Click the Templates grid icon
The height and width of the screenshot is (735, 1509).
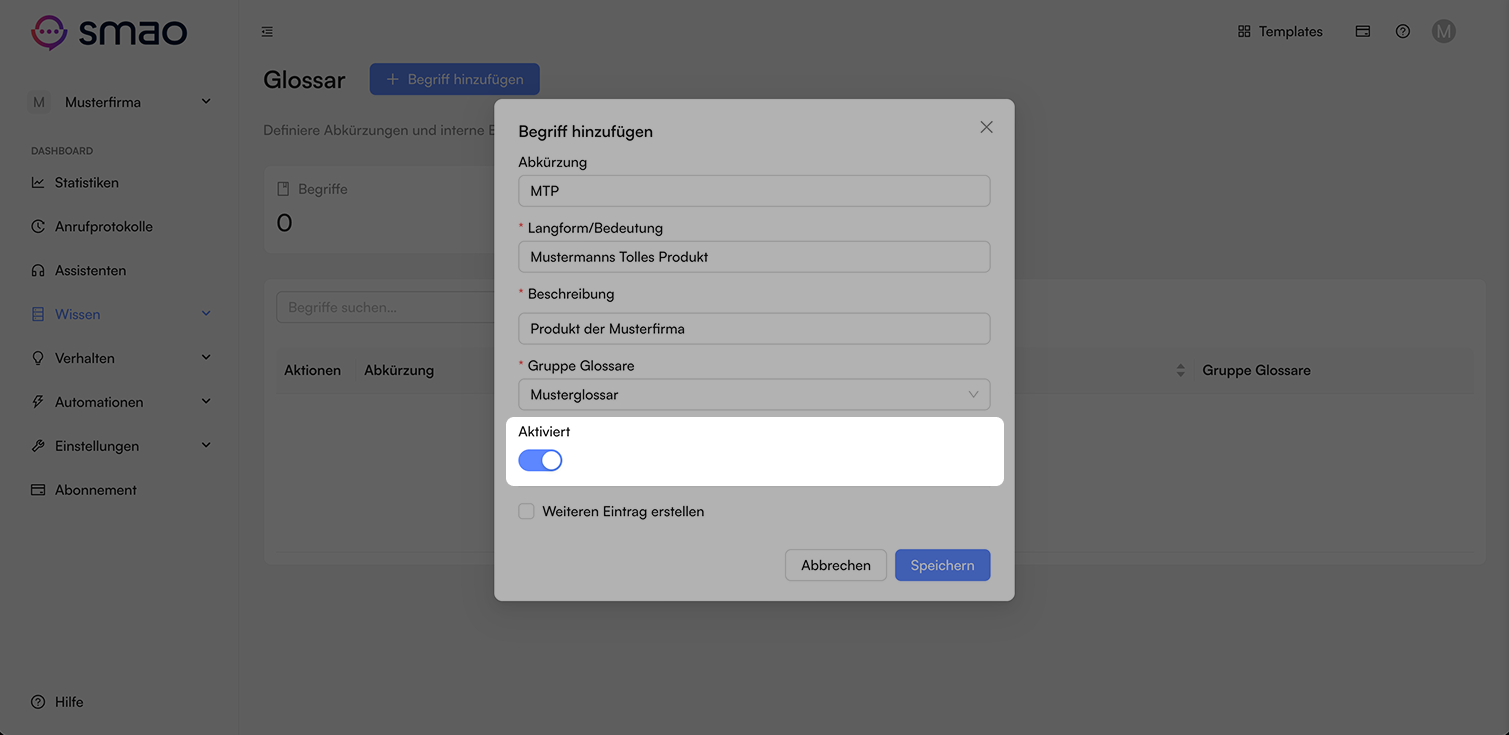coord(1244,31)
